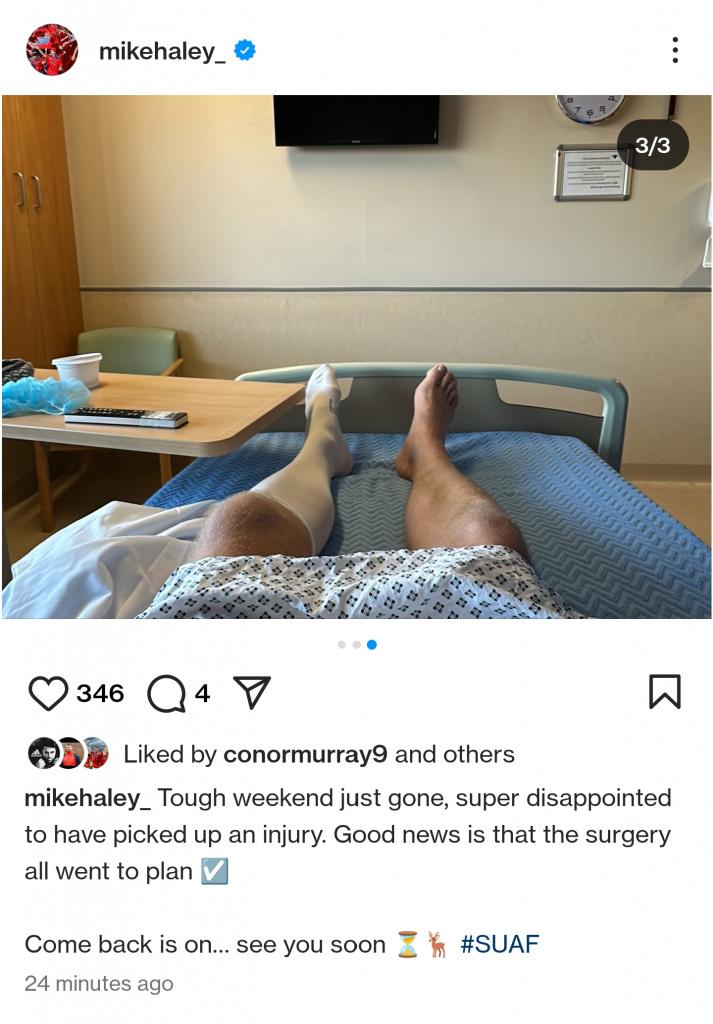Like the post with the heart icon
Viewport: 713px width, 1024px height.
click(x=48, y=693)
